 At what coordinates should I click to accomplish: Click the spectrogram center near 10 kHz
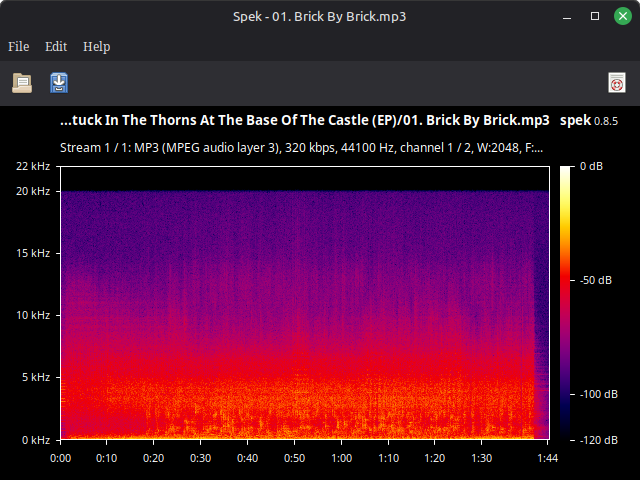pos(304,315)
